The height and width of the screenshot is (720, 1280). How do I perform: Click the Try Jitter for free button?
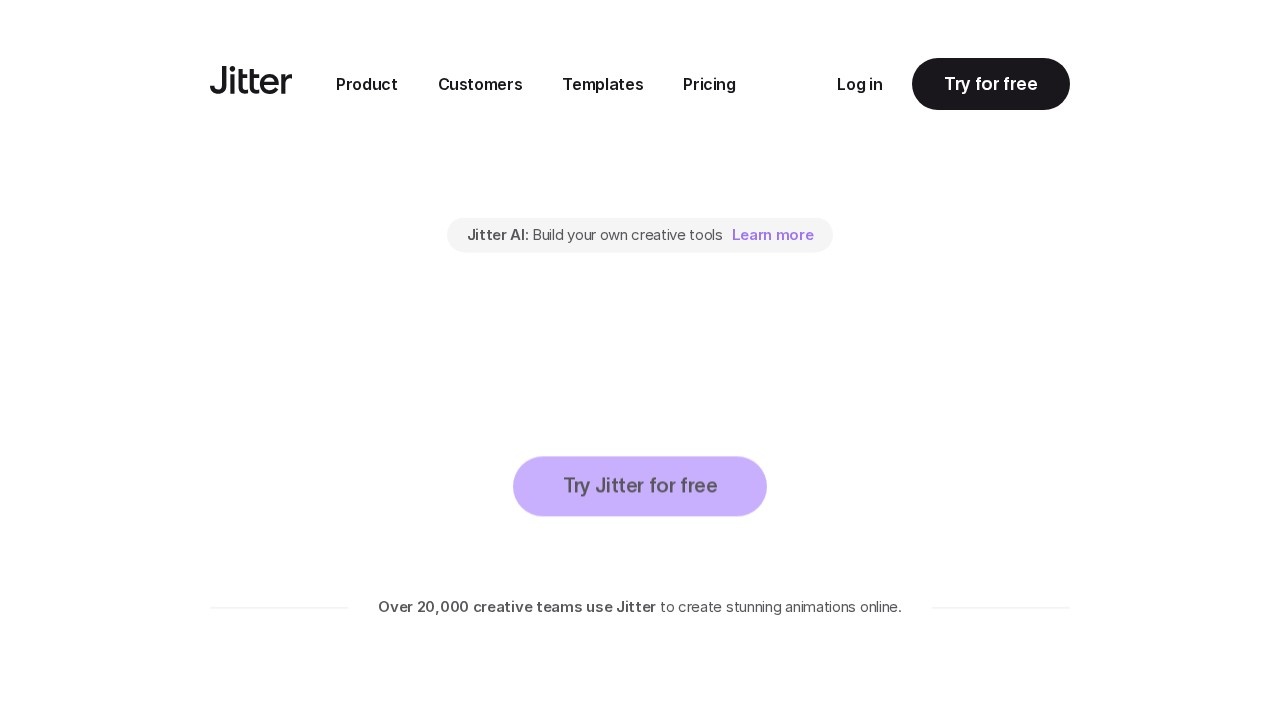[640, 486]
